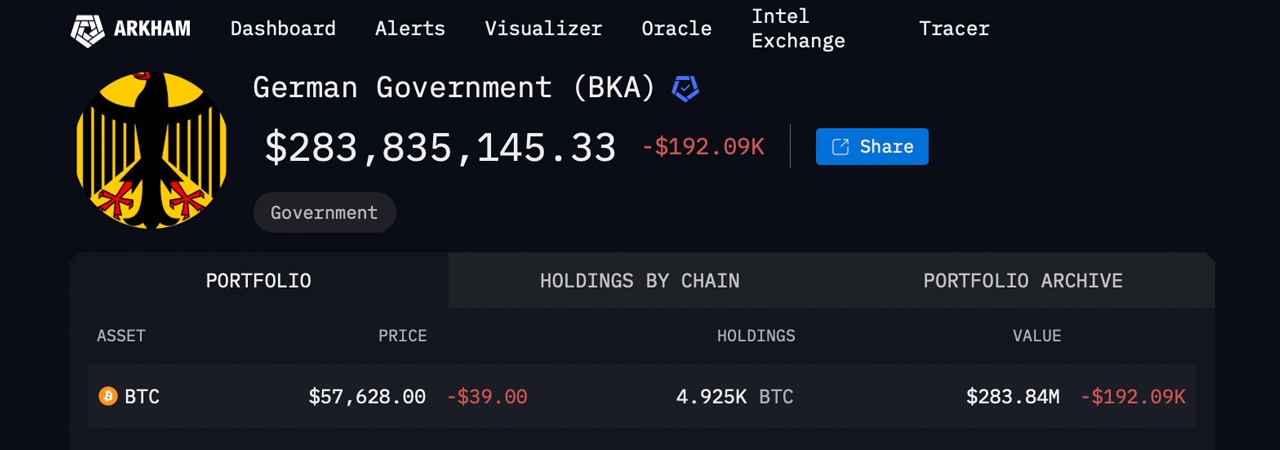The width and height of the screenshot is (1280, 450).
Task: Click the verified badge beside entity name
Action: pos(685,88)
